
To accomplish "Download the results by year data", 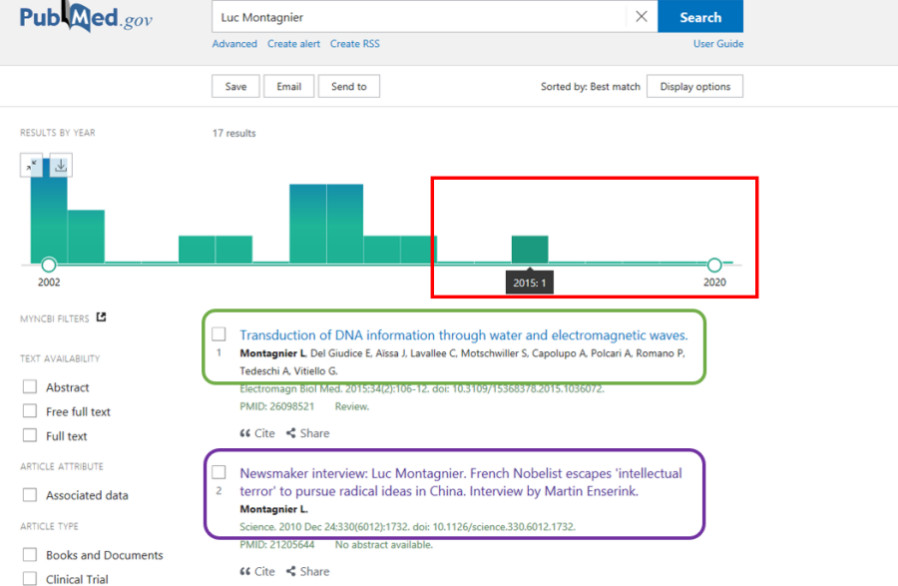I will pos(60,166).
